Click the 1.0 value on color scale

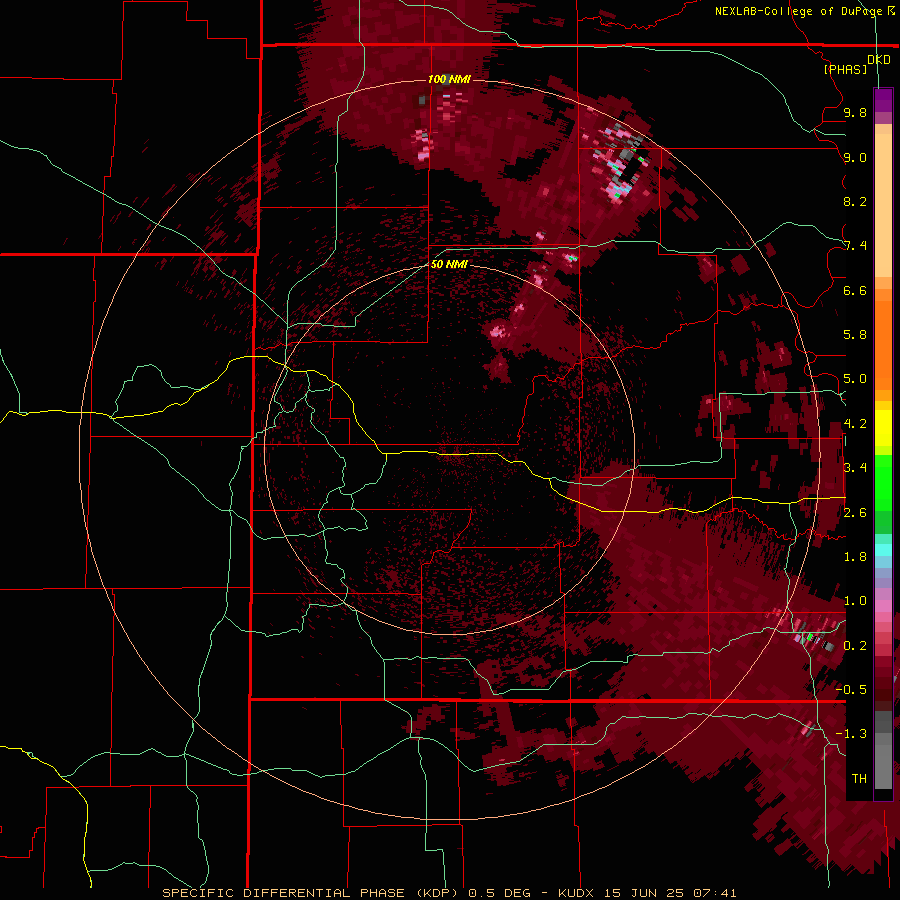855,601
